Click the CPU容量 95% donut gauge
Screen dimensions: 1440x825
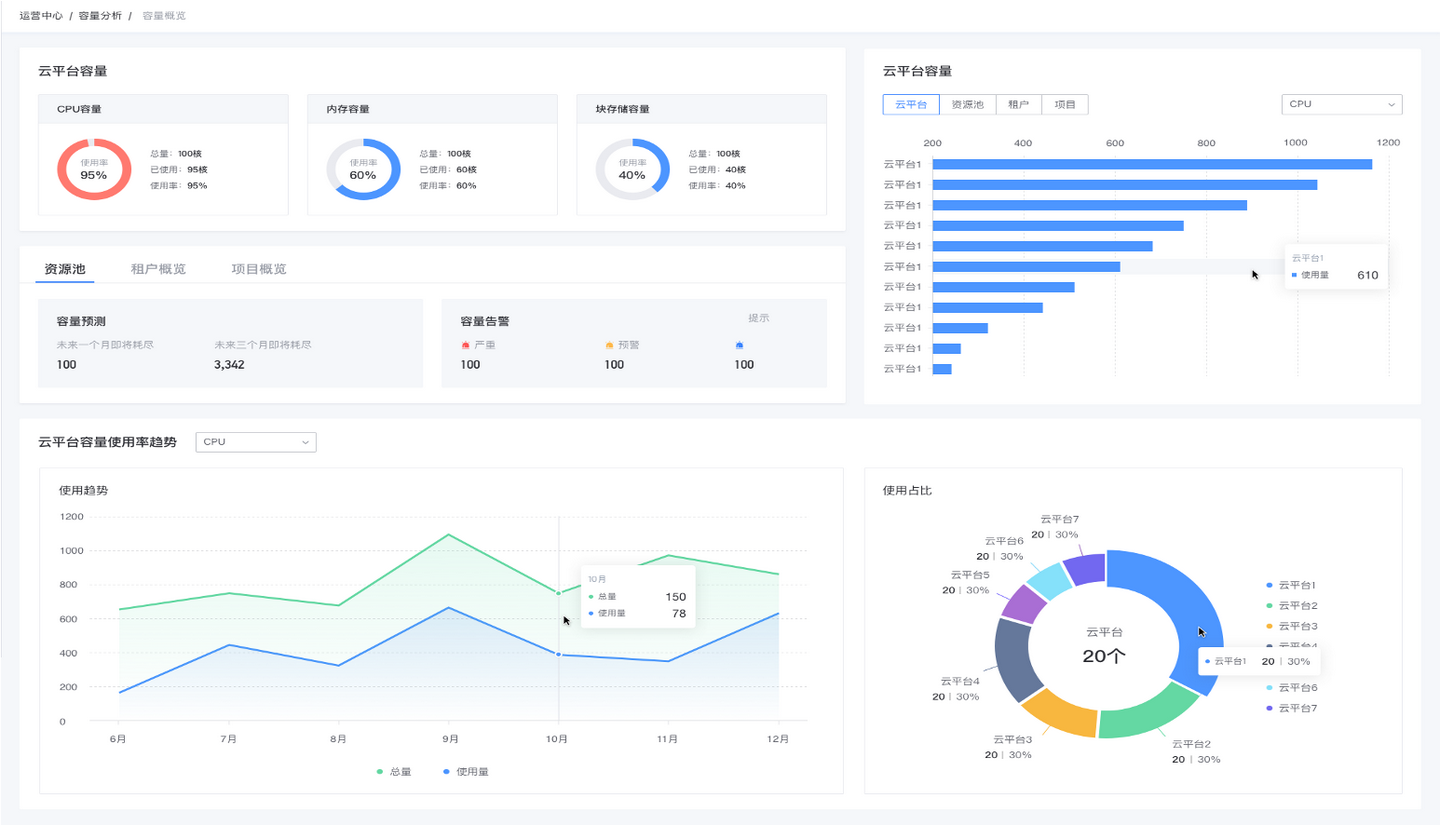(94, 169)
